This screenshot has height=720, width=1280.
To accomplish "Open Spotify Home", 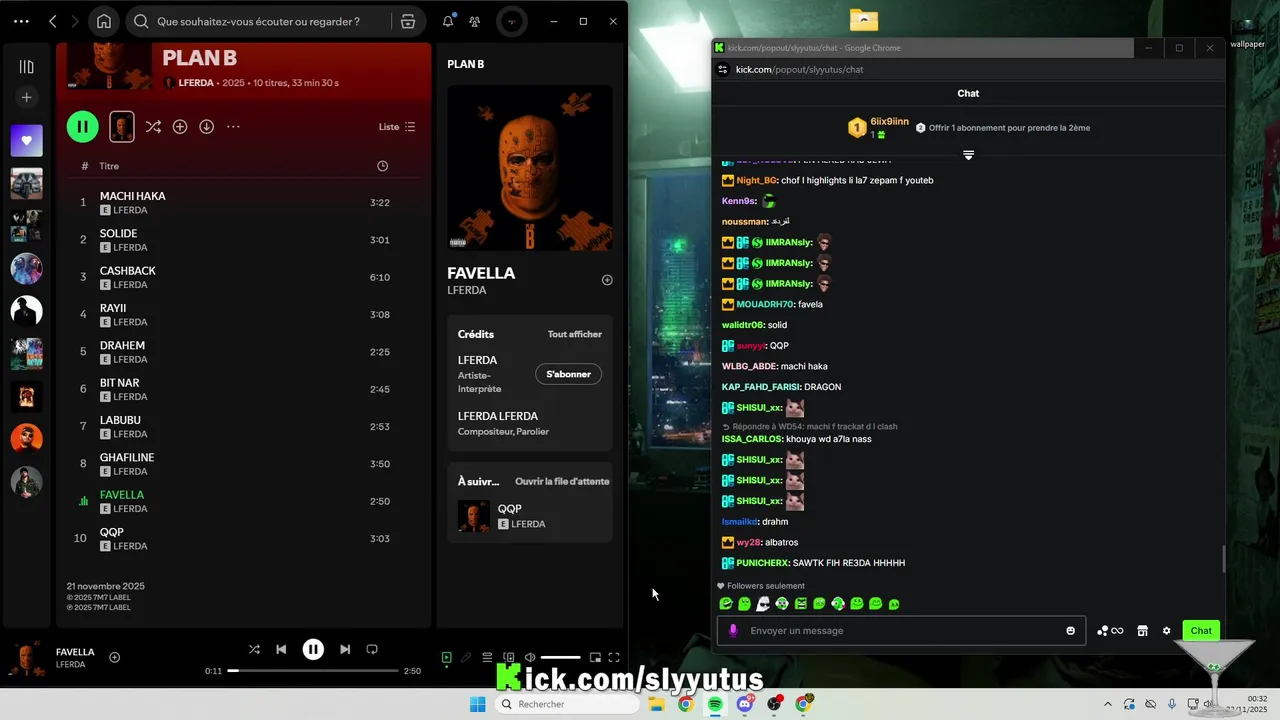I will pyautogui.click(x=104, y=21).
